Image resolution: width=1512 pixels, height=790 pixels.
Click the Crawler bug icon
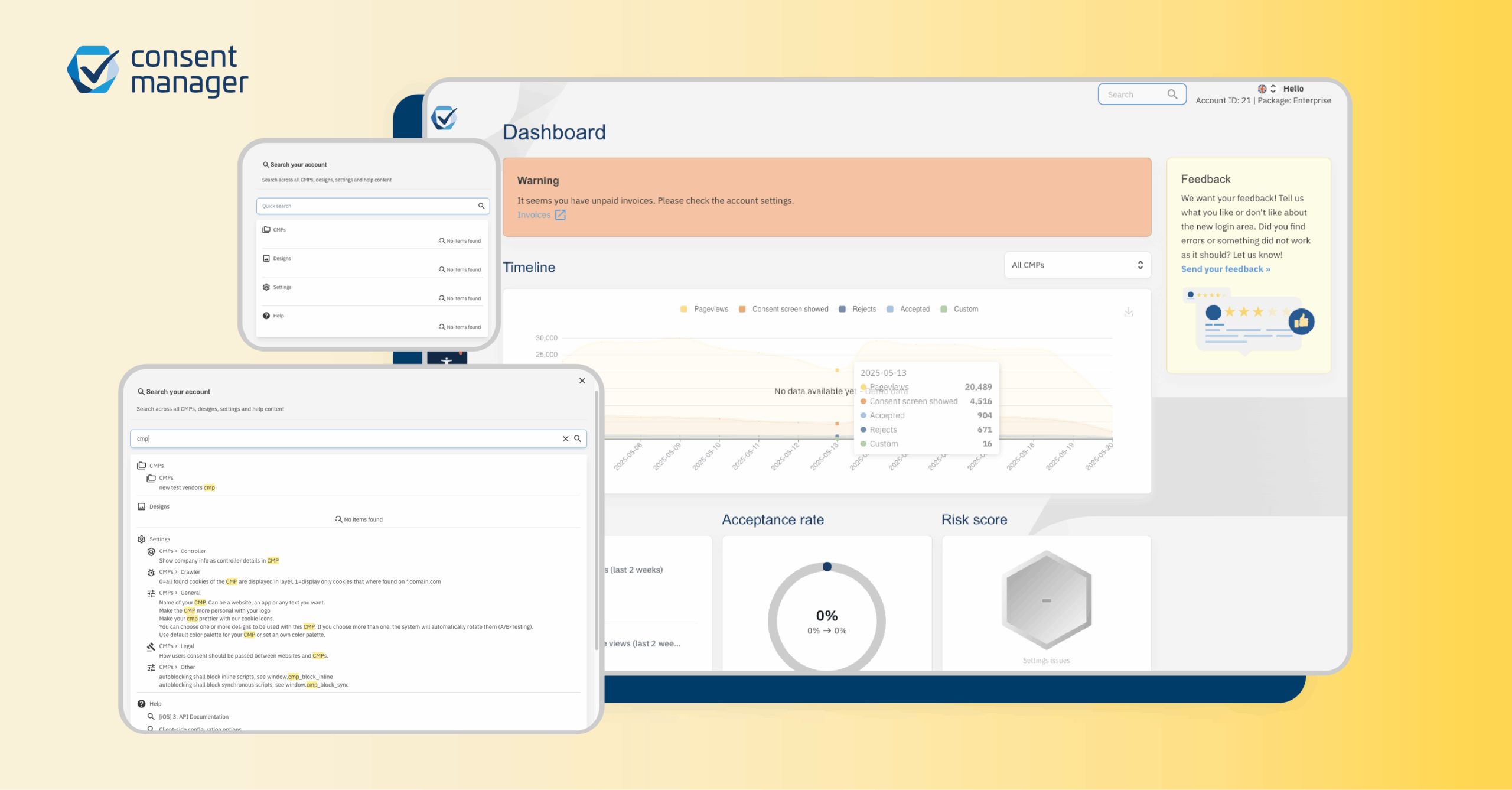151,572
